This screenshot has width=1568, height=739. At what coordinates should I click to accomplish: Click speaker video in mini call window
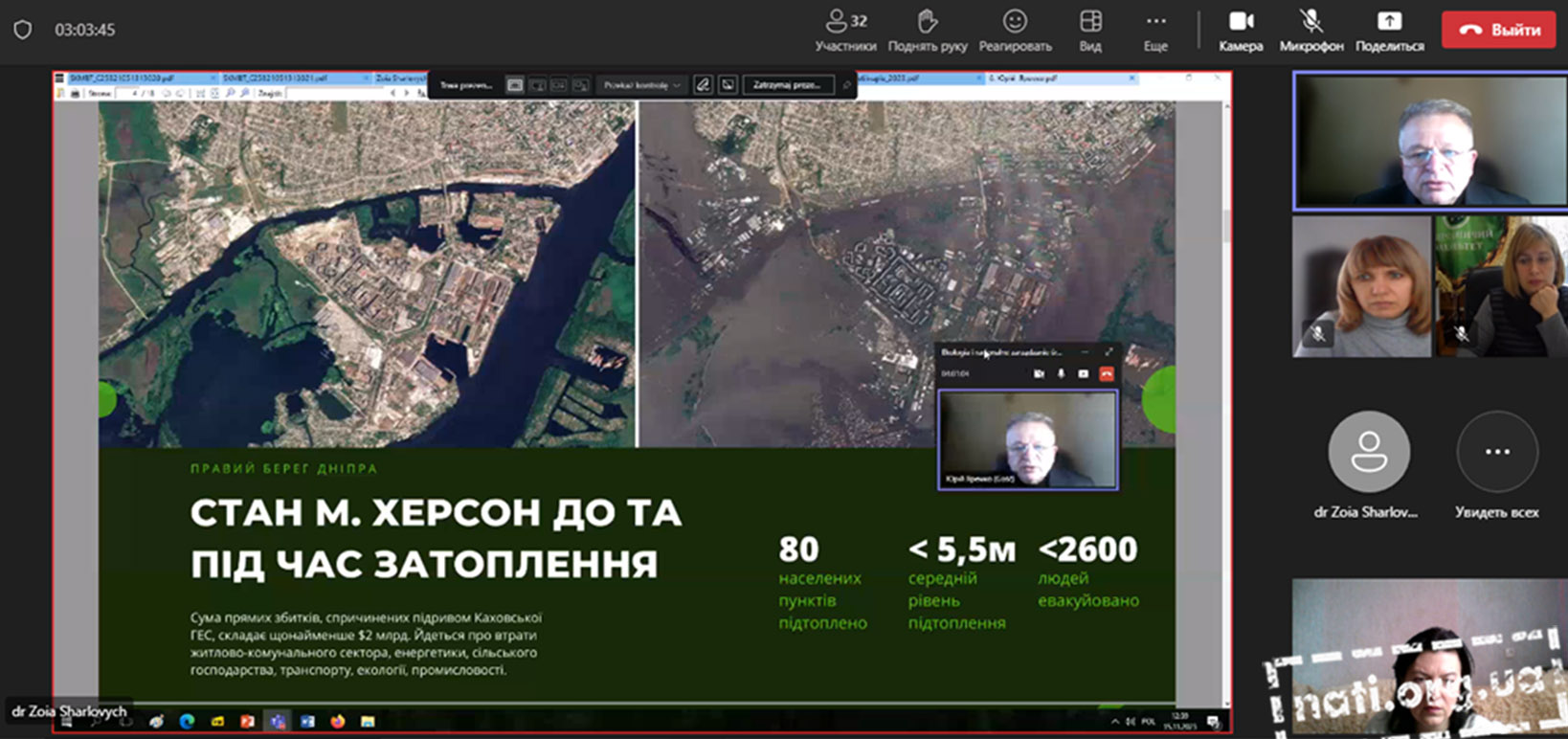[x=1027, y=439]
